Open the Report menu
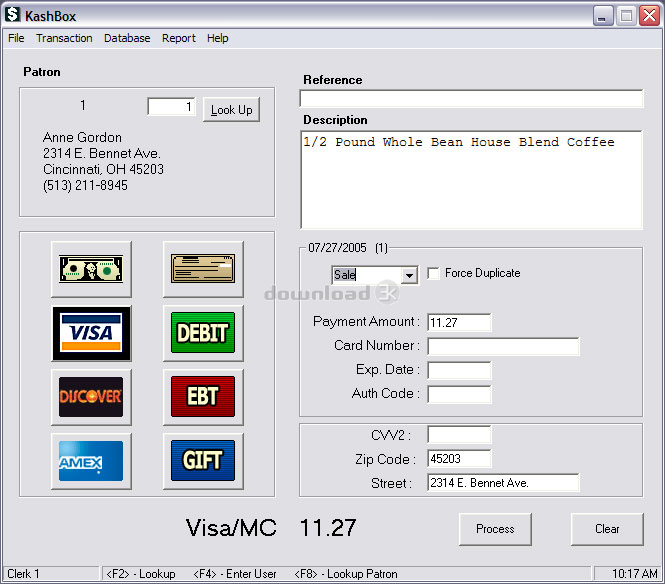The image size is (665, 584). point(179,38)
